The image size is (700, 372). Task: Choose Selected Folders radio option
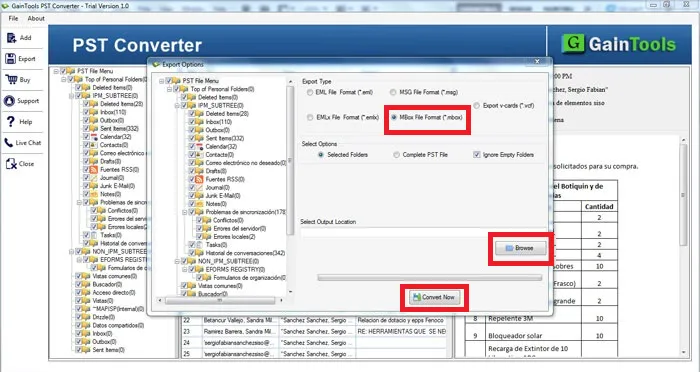tap(321, 155)
